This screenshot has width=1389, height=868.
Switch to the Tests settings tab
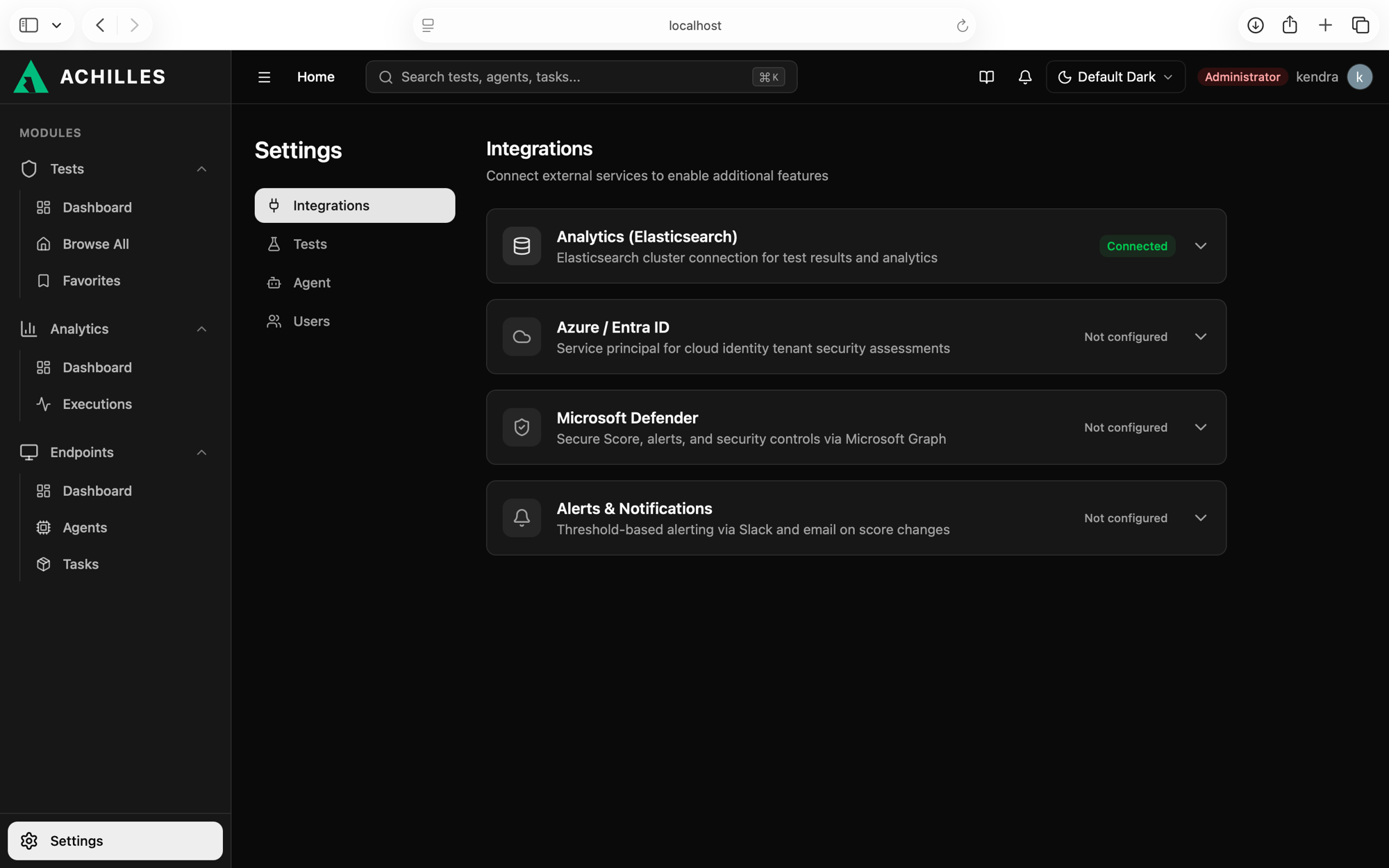(355, 244)
